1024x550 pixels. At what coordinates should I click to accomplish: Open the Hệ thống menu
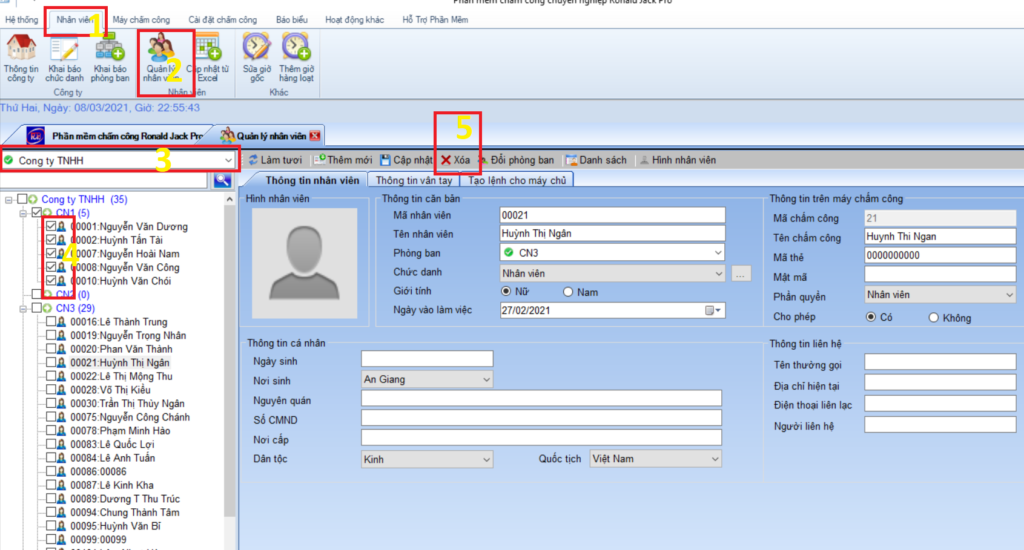(22, 20)
